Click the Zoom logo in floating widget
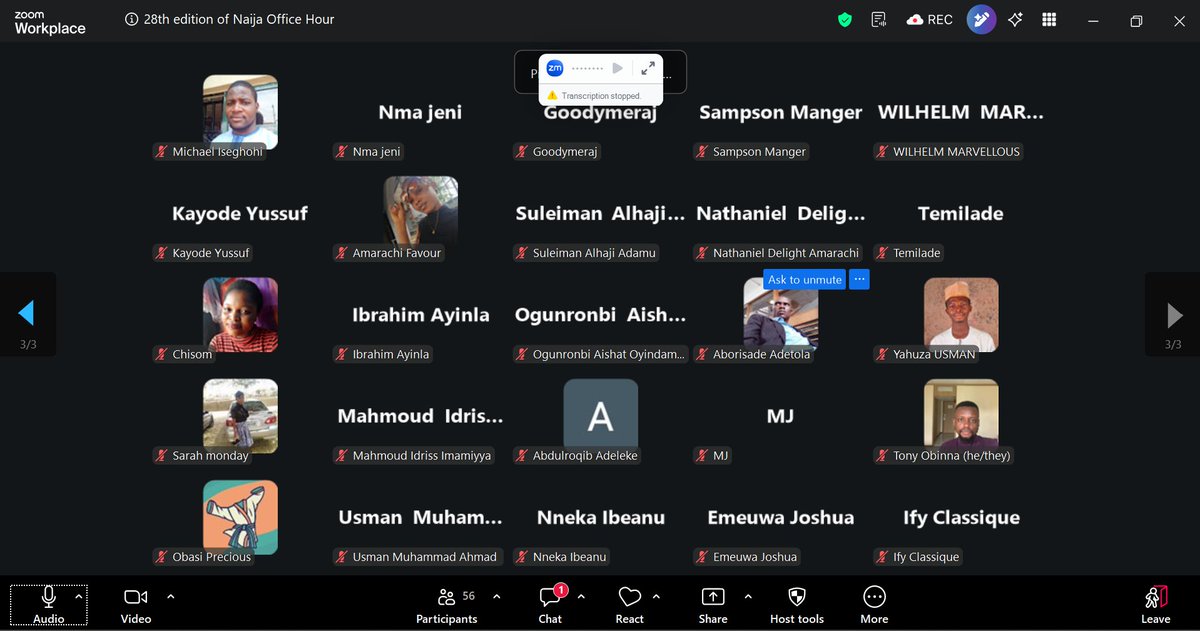 tap(555, 68)
